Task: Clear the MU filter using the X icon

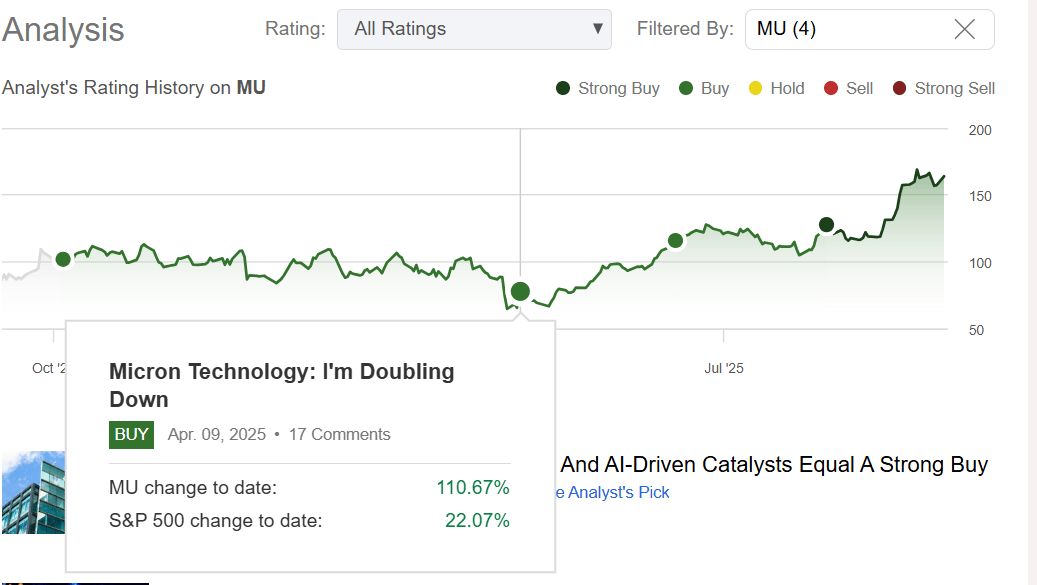Action: pos(964,29)
